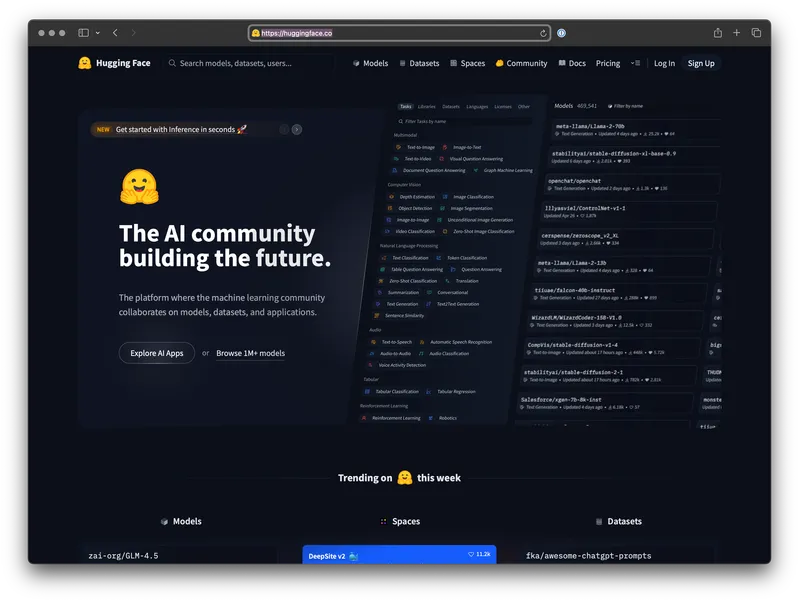
Task: Click the Hugging Face logo in navbar
Action: click(114, 63)
